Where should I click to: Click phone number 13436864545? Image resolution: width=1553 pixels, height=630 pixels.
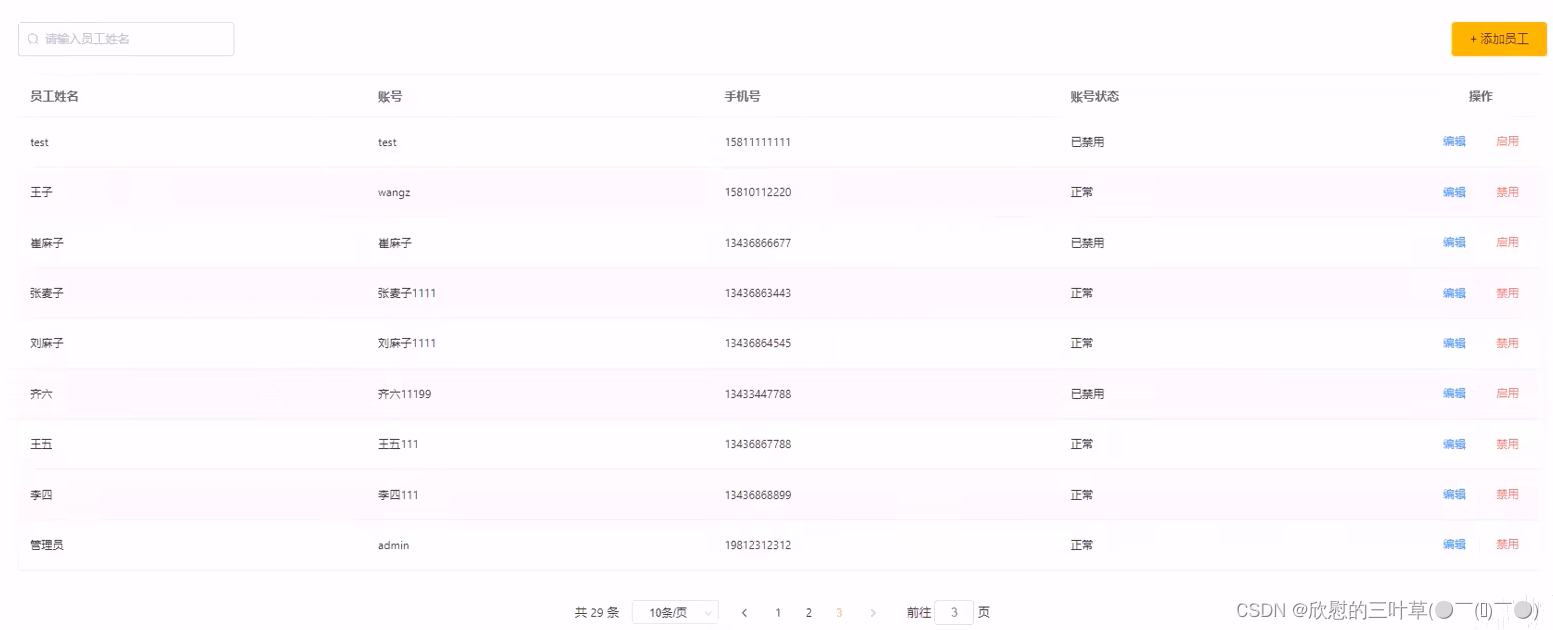(758, 343)
